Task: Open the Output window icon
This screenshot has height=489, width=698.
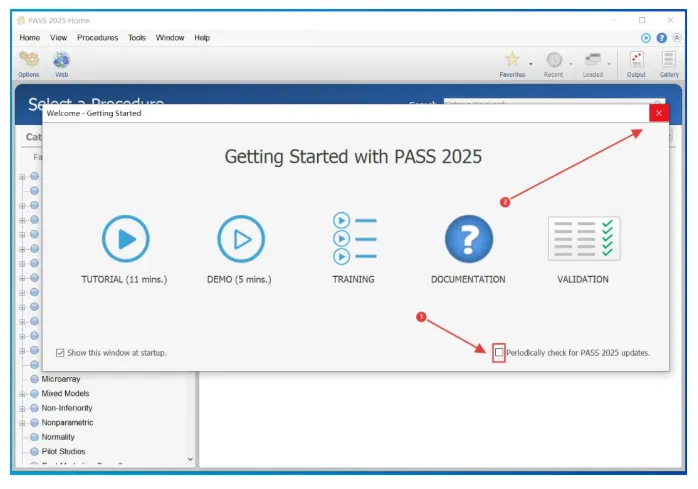Action: (x=637, y=59)
